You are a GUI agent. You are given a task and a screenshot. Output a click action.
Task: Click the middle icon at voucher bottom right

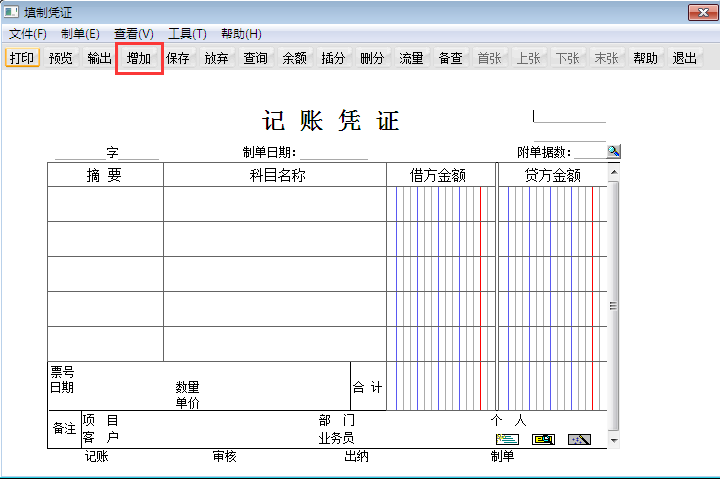click(543, 439)
